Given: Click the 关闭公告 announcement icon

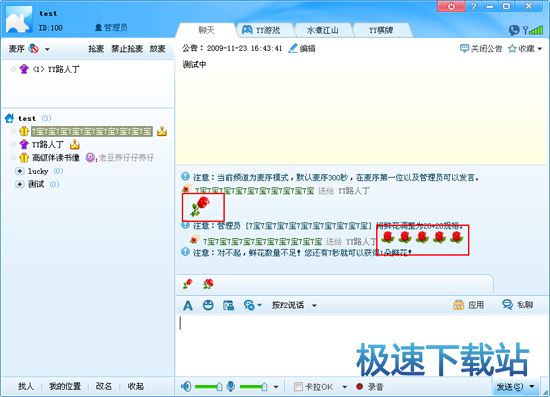Looking at the screenshot, I should pos(464,48).
